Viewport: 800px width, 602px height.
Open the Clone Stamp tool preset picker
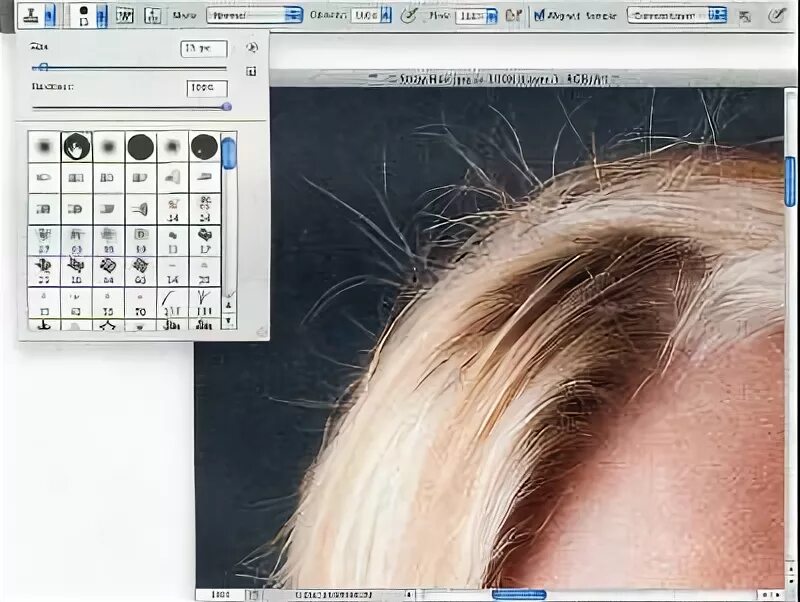click(x=31, y=15)
